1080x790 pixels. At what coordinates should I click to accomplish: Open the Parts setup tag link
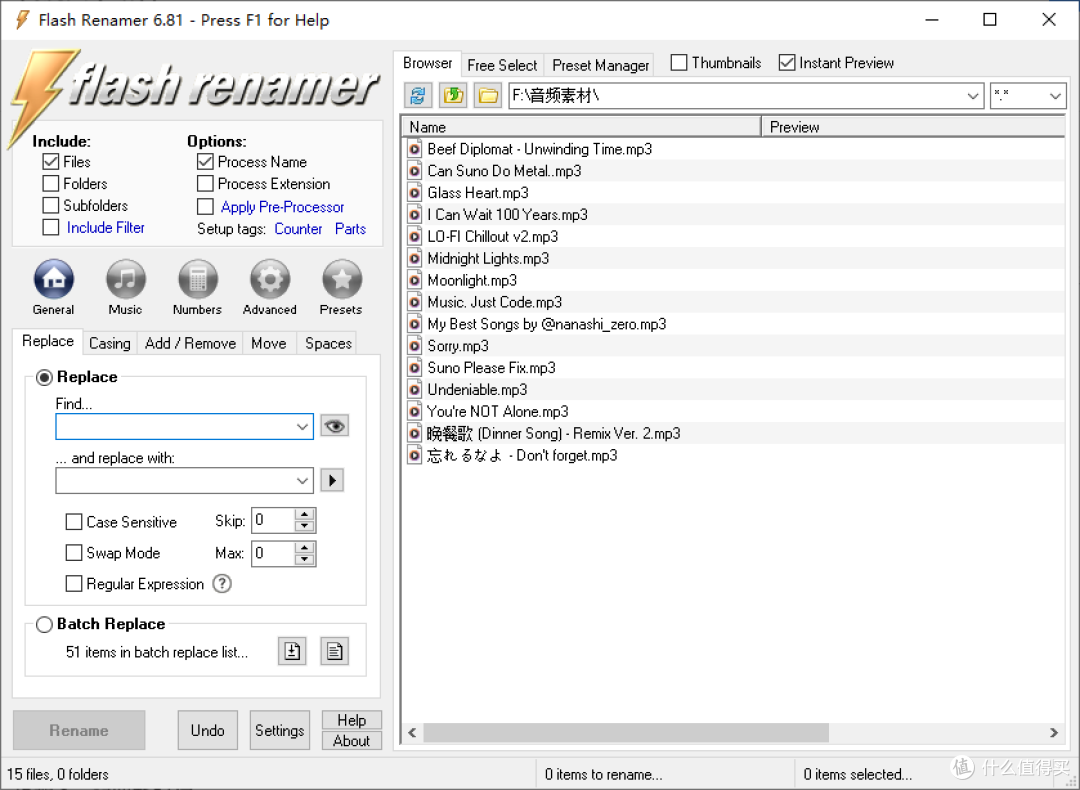[351, 229]
